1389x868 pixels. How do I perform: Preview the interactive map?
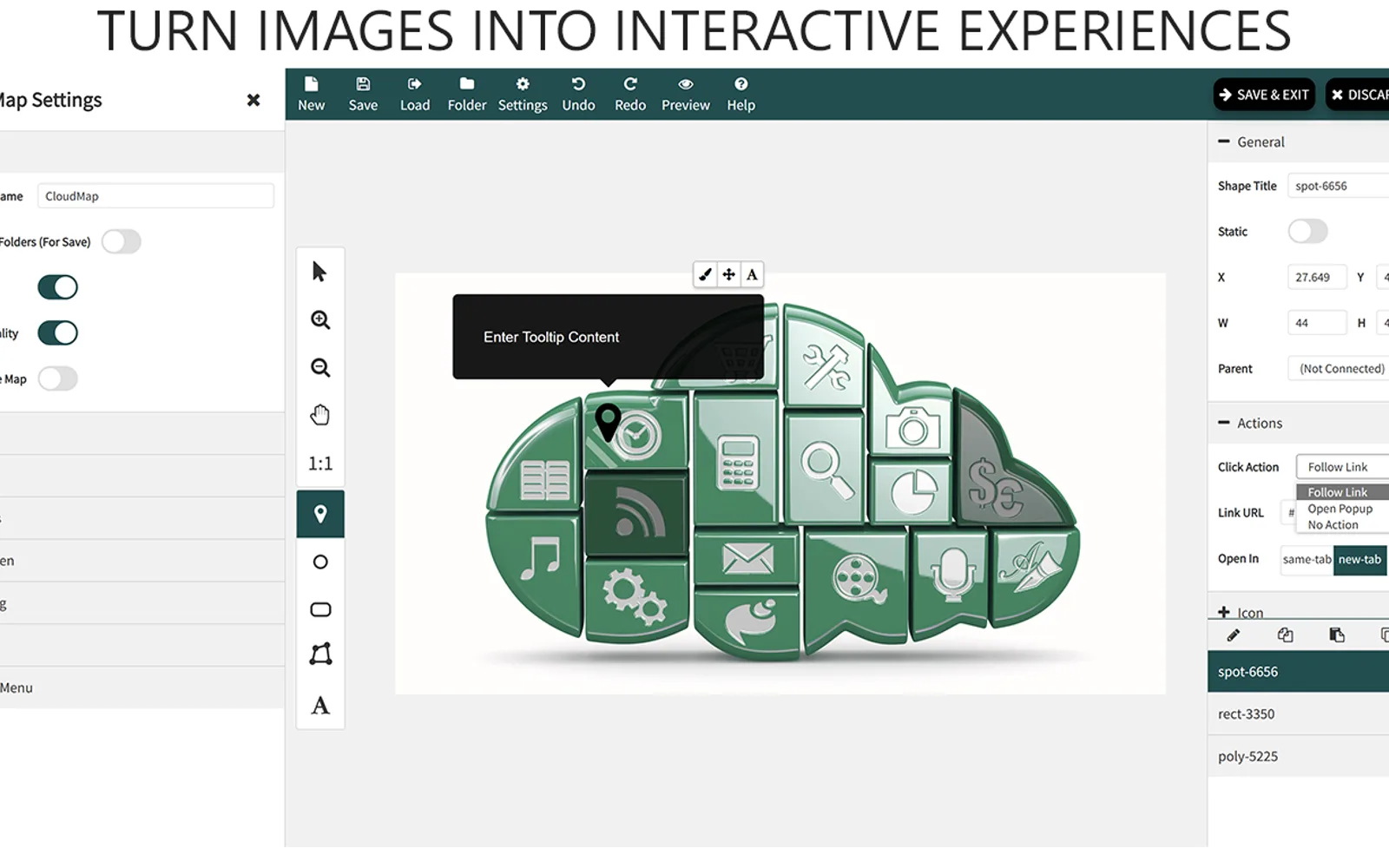click(686, 94)
